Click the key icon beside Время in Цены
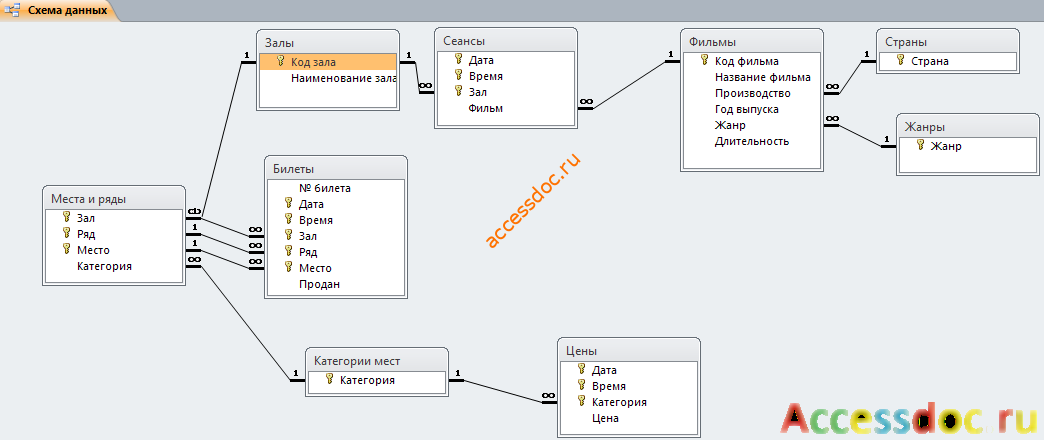This screenshot has width=1044, height=440. pos(581,385)
